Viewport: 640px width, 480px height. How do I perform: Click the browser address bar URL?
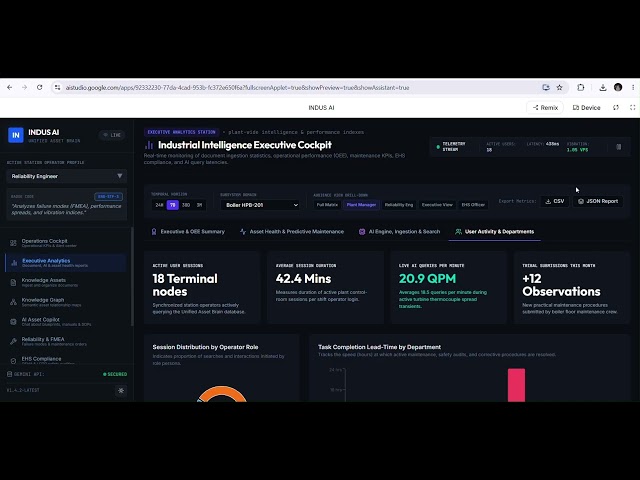click(x=238, y=88)
